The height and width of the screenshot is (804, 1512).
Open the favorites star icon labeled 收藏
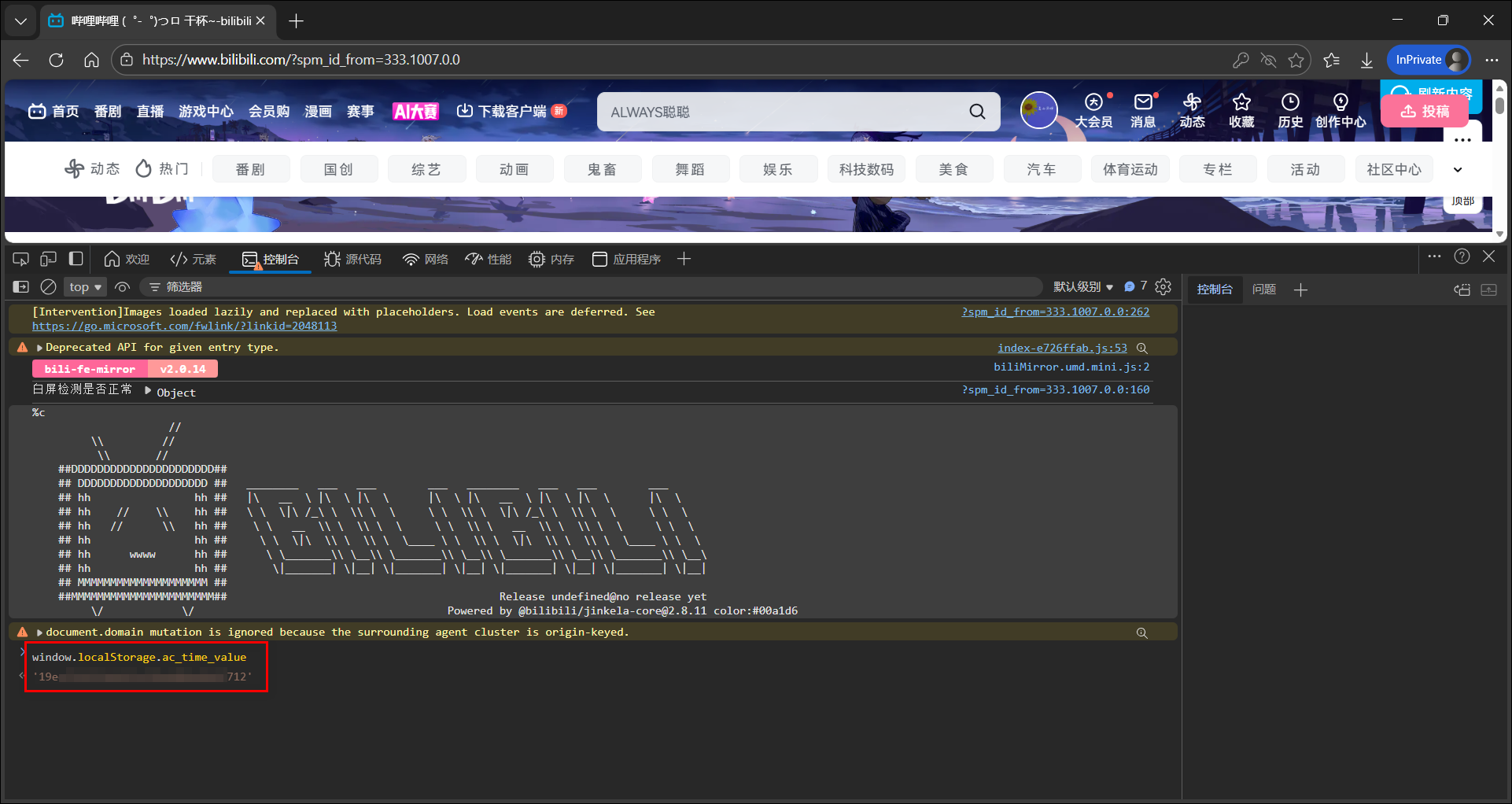point(1241,110)
